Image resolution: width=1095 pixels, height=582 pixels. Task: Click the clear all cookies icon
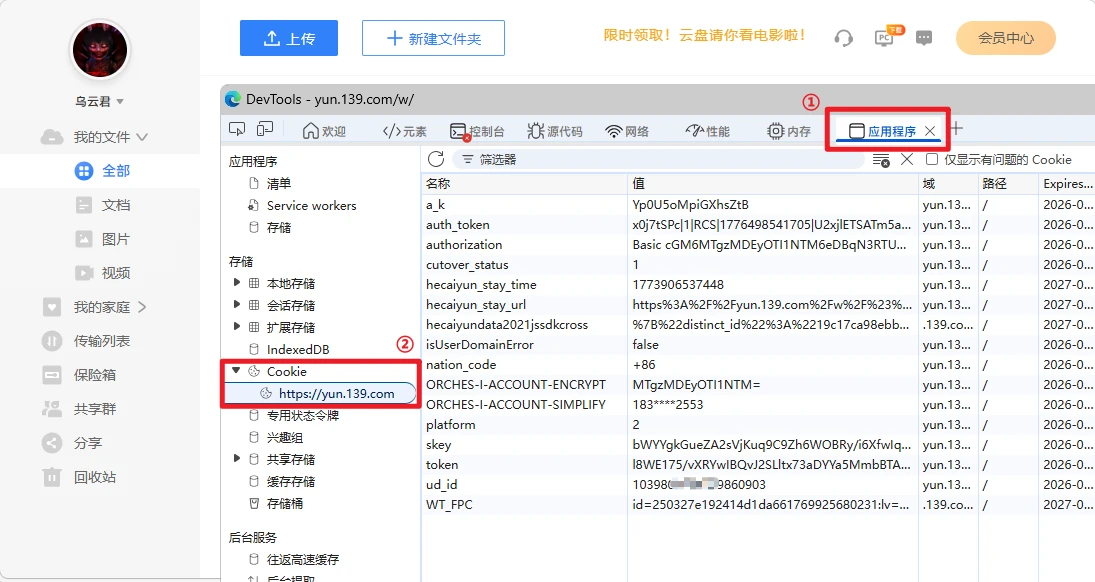881,160
